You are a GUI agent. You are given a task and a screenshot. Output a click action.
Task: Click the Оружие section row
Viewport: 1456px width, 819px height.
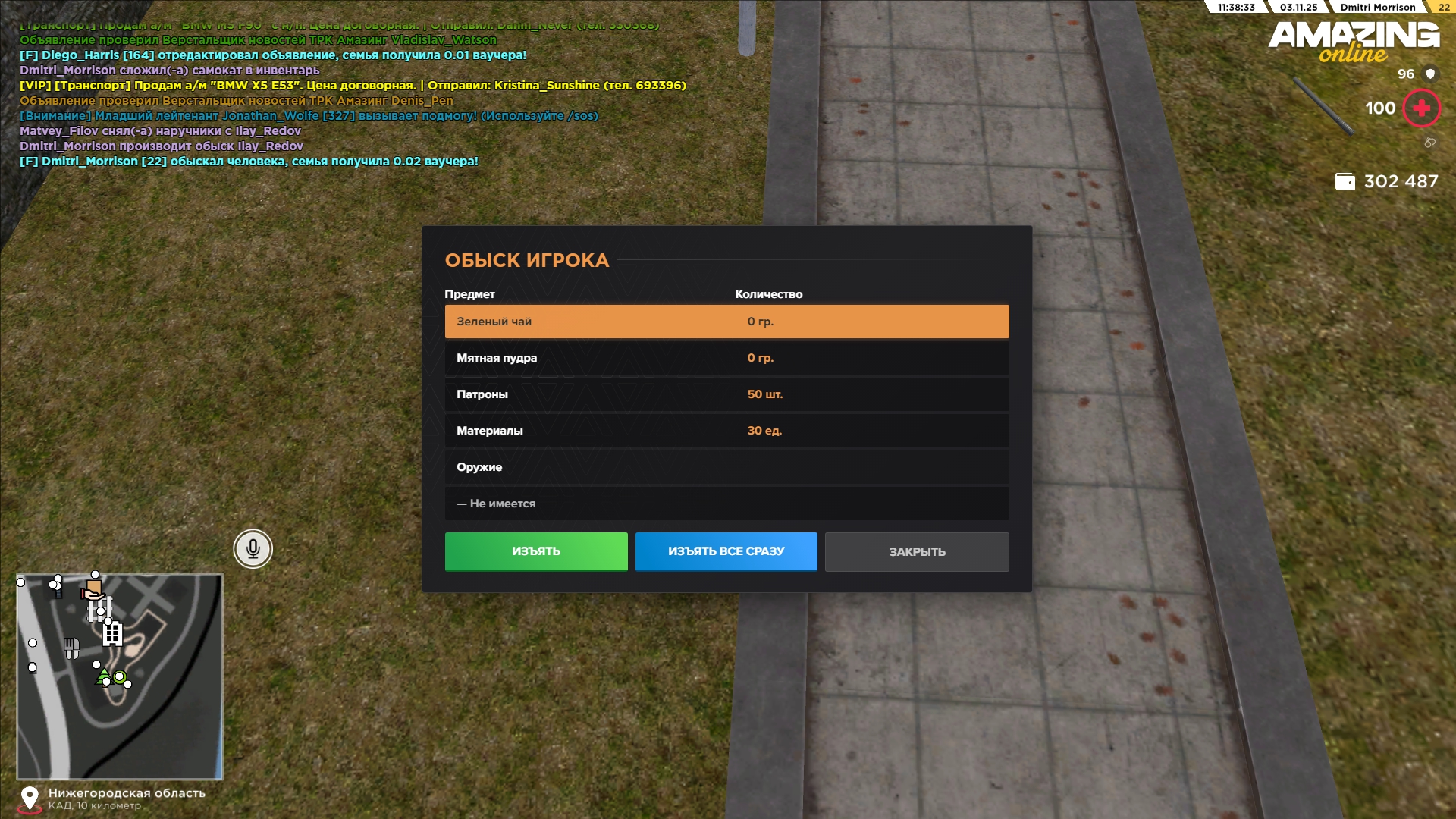[726, 467]
